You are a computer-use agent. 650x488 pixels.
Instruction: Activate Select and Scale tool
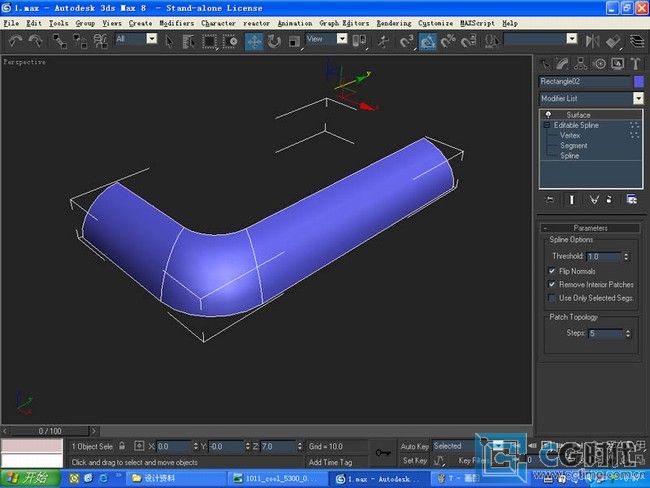click(x=294, y=41)
